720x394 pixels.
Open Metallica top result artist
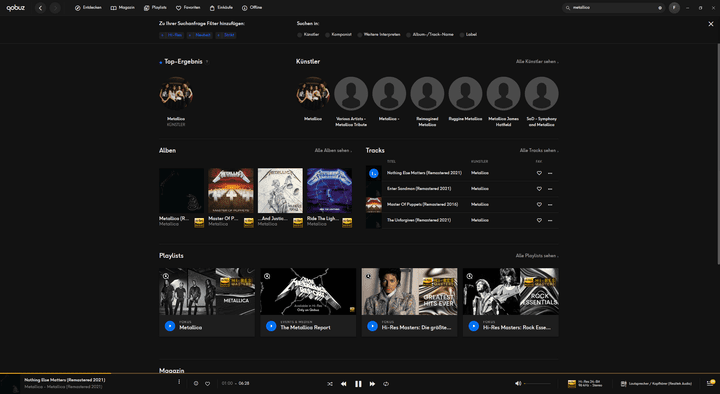pos(176,94)
